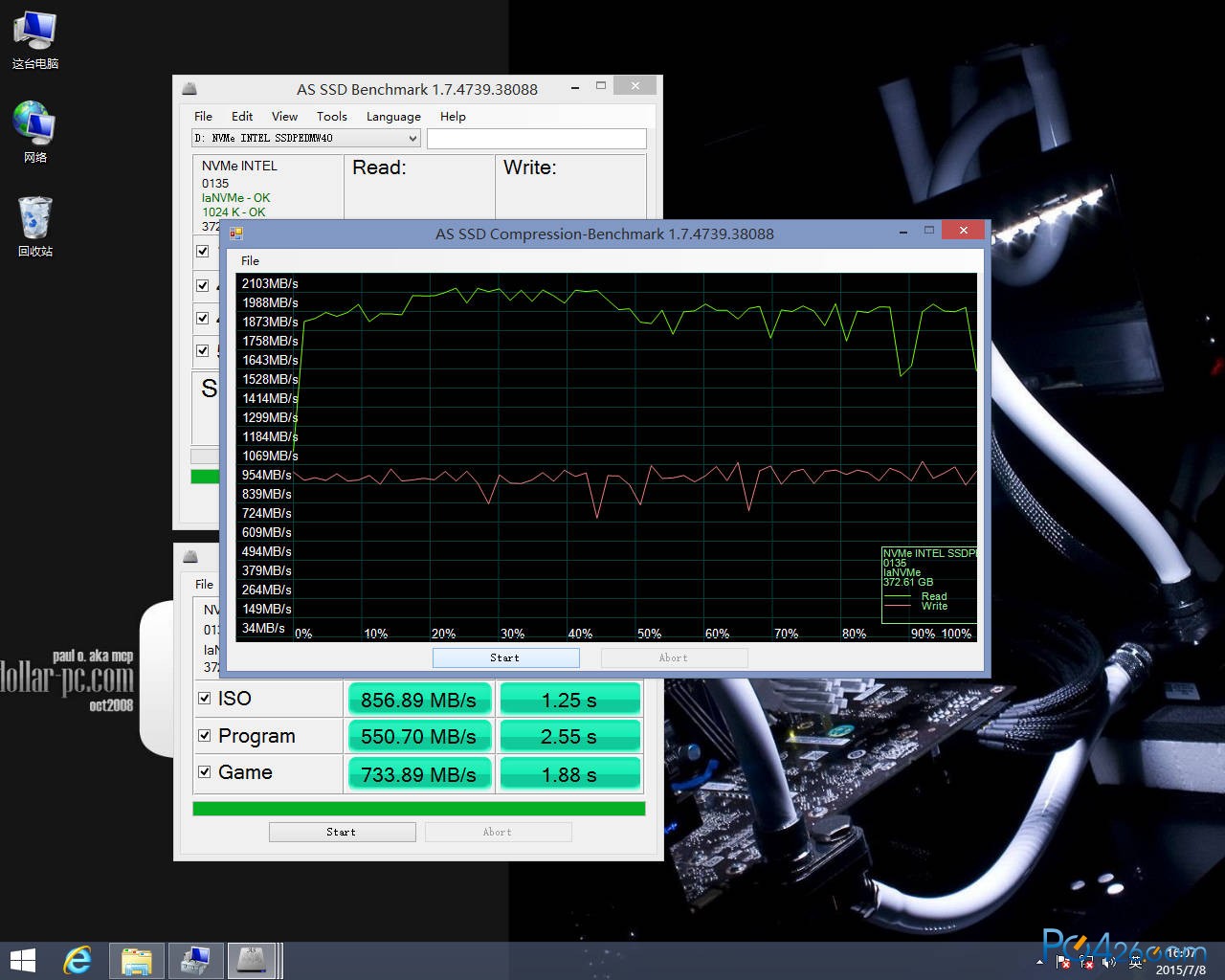Close the AS SSD Benchmark window
Screen dimensions: 1225x980
click(635, 86)
